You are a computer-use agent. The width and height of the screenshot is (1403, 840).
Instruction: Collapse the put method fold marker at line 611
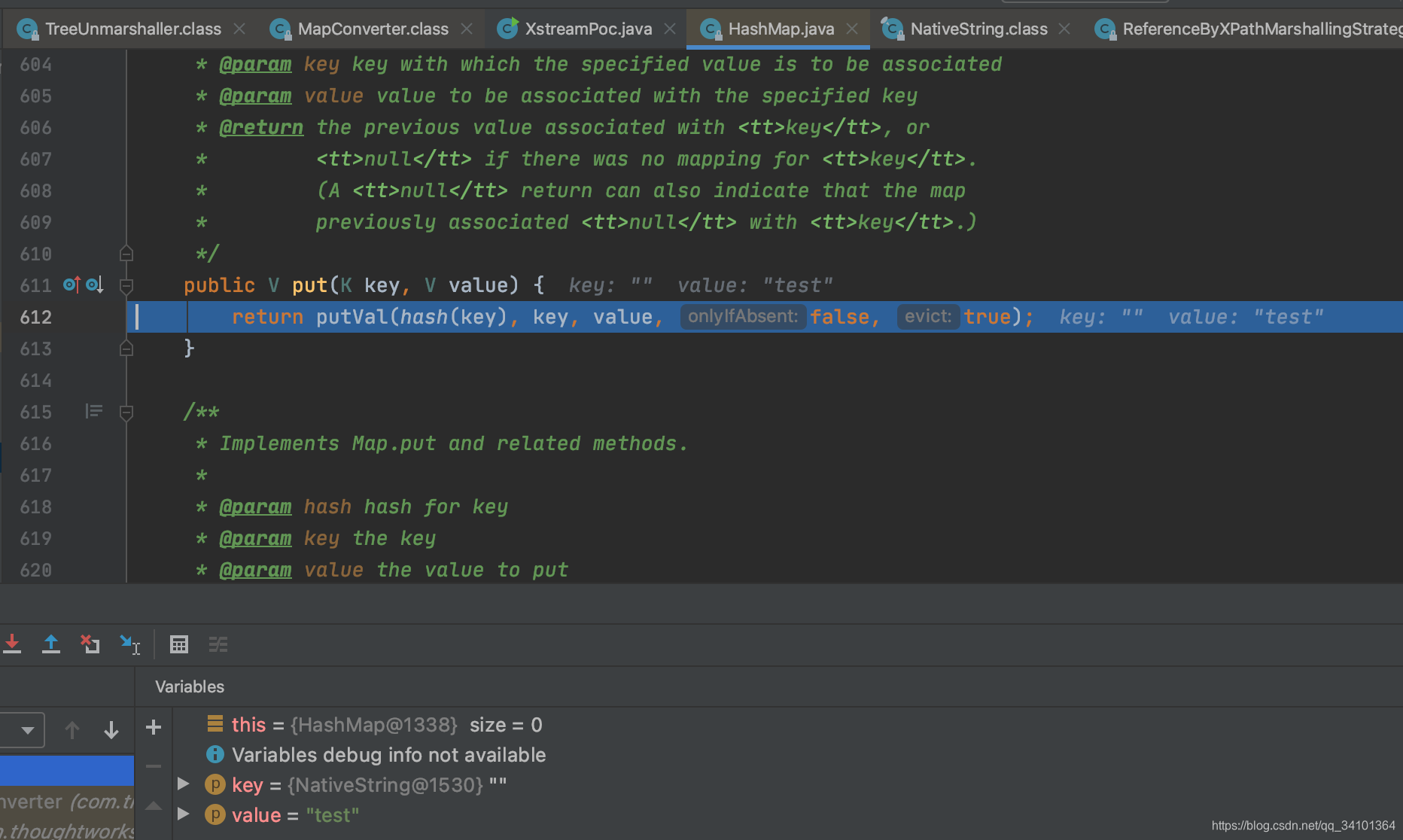126,285
